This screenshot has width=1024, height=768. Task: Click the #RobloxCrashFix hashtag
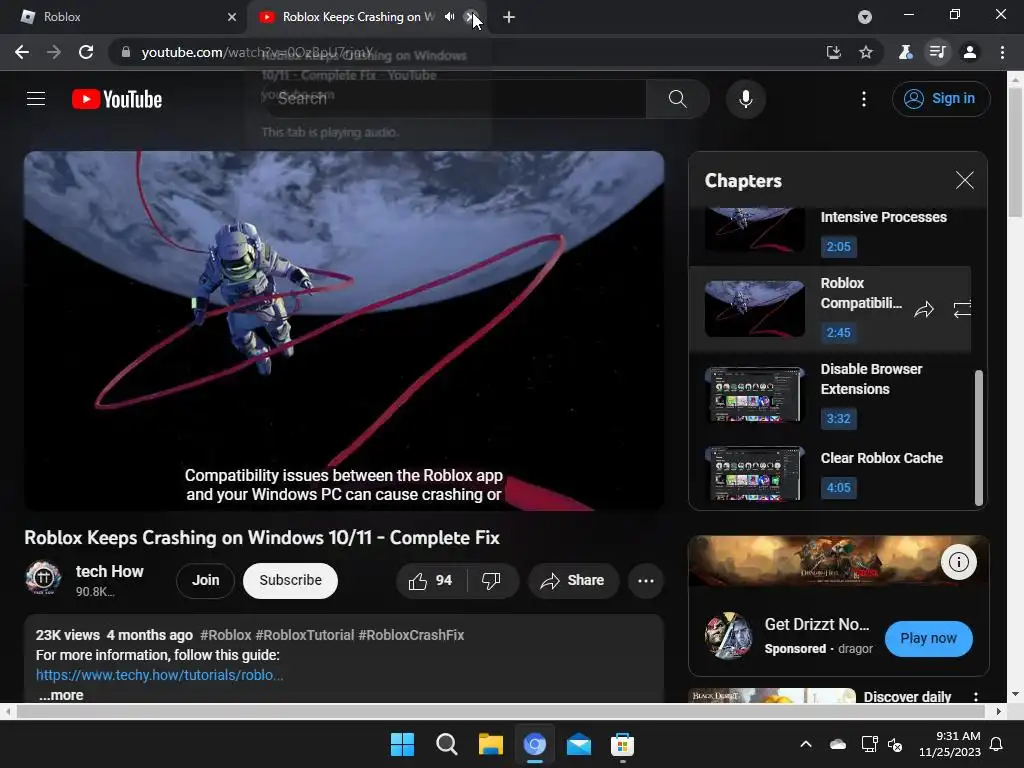411,635
